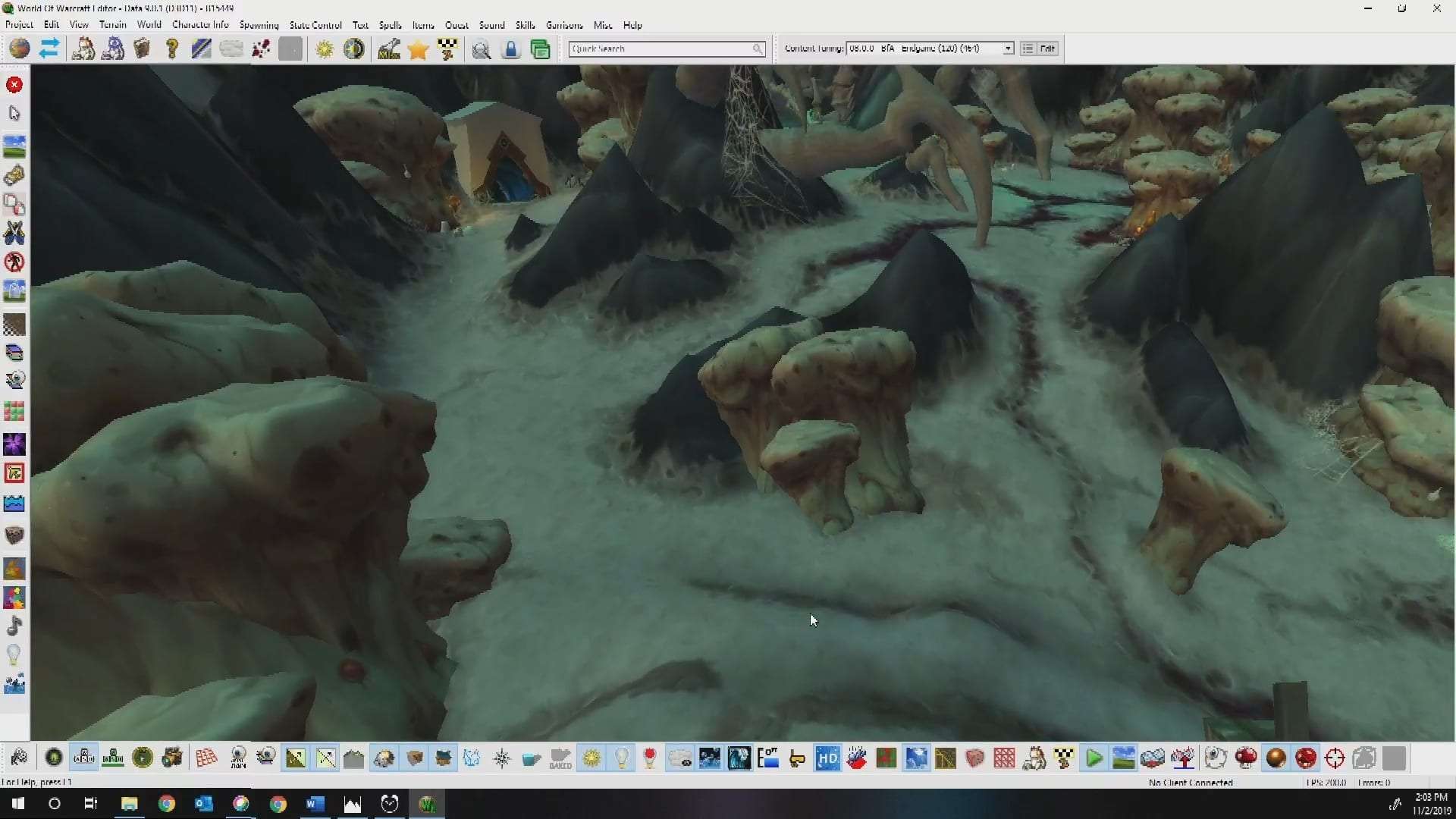Click the Edit button beside Content Tuning
Image resolution: width=1456 pixels, height=819 pixels.
(x=1047, y=49)
